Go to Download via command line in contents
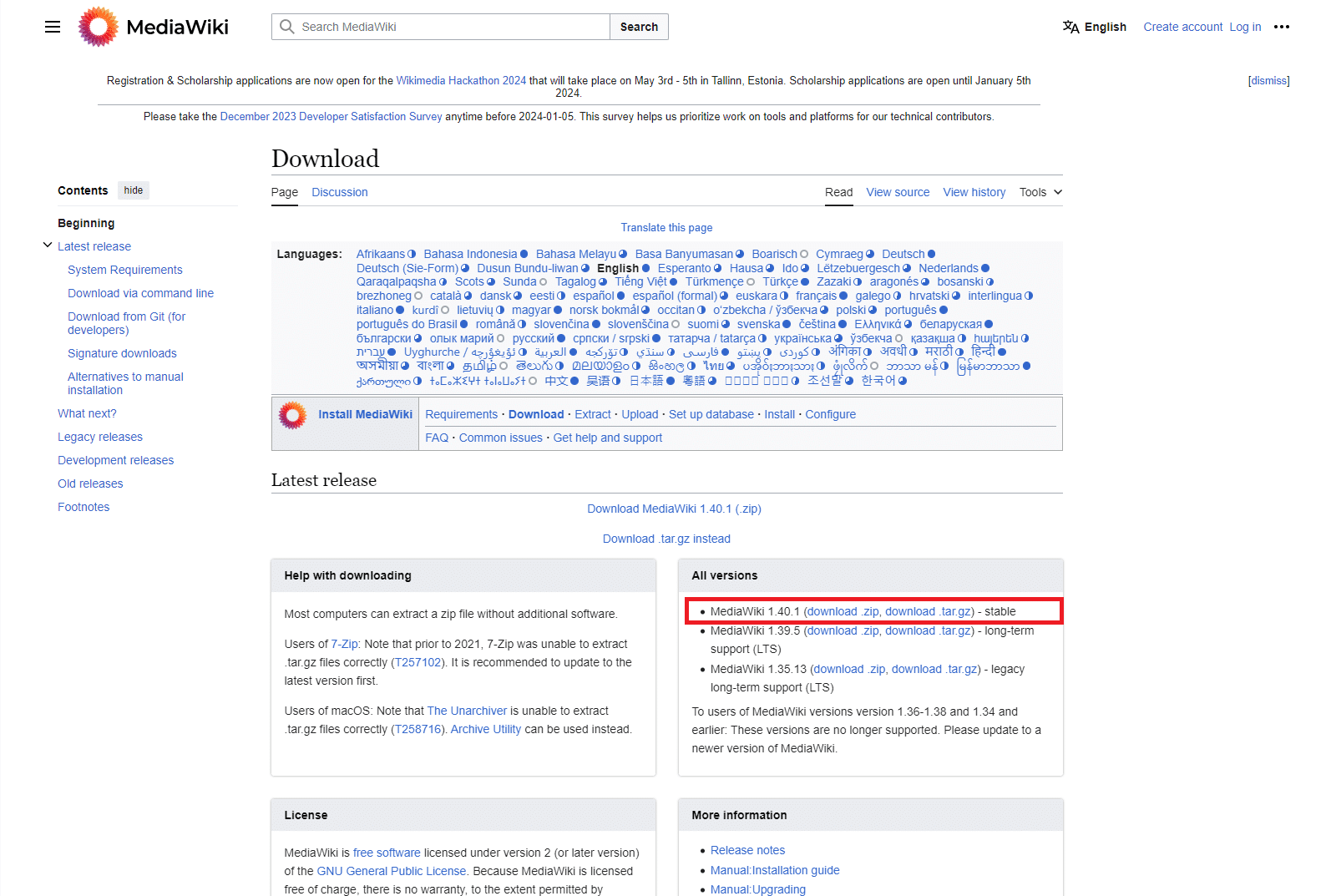This screenshot has height=896, width=1326. click(141, 293)
